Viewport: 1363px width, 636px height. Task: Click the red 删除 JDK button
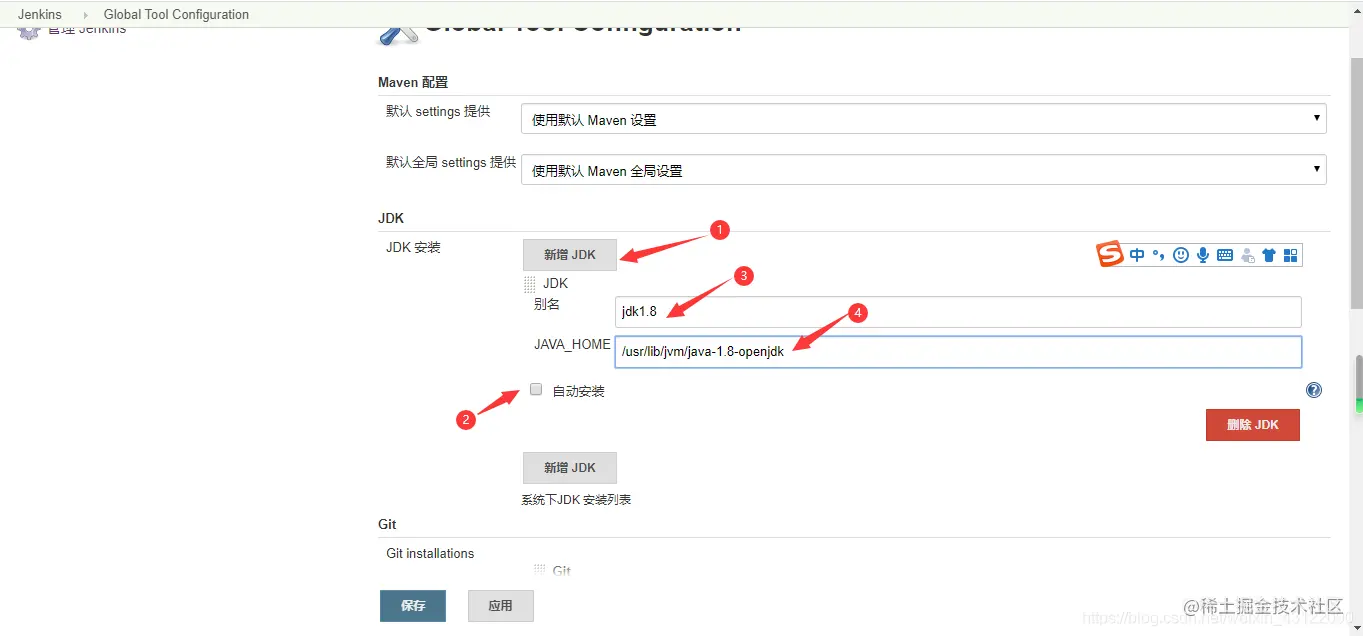tap(1252, 424)
